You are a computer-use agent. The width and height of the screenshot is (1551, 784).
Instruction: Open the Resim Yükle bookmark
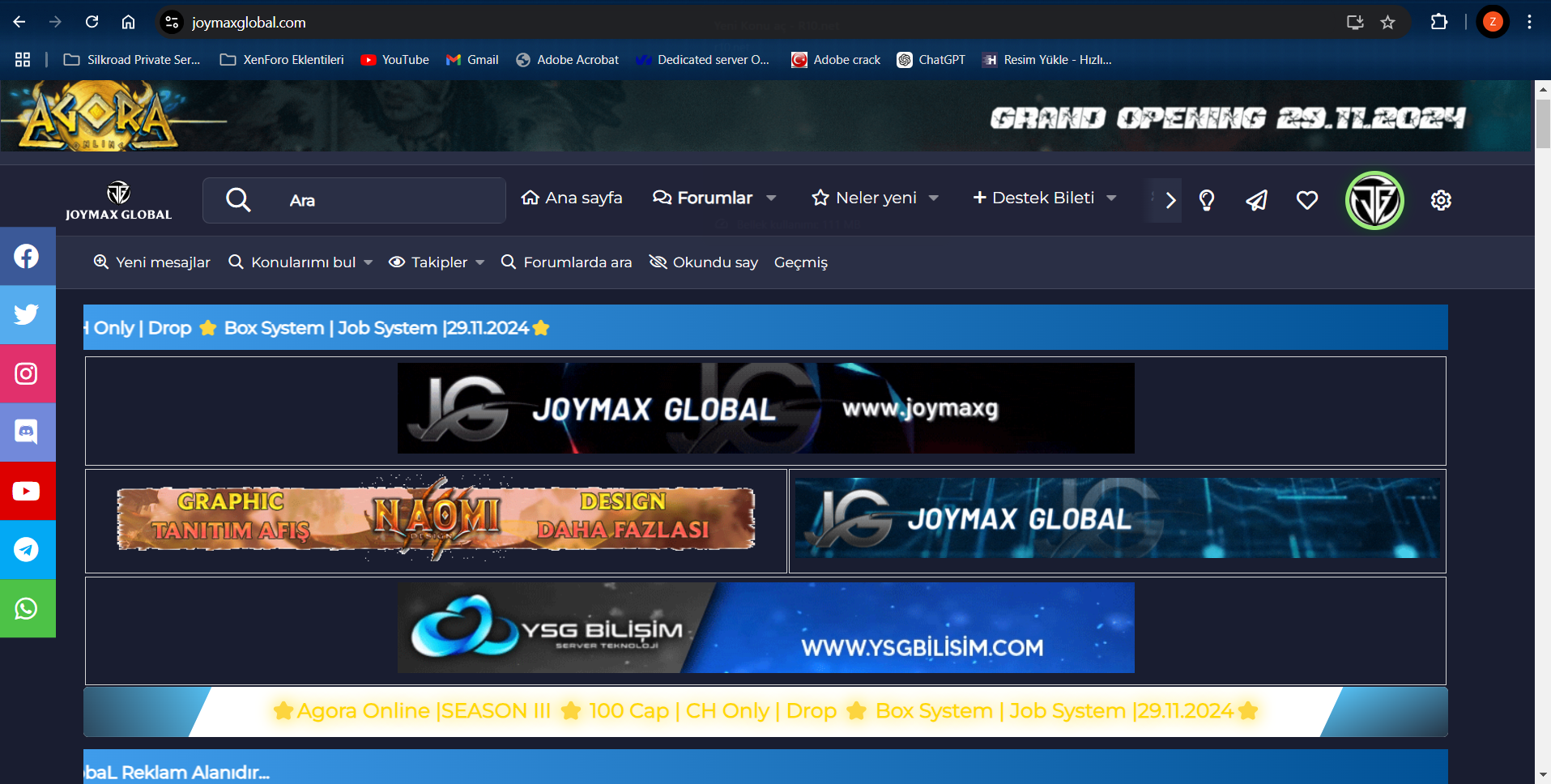coord(1046,59)
